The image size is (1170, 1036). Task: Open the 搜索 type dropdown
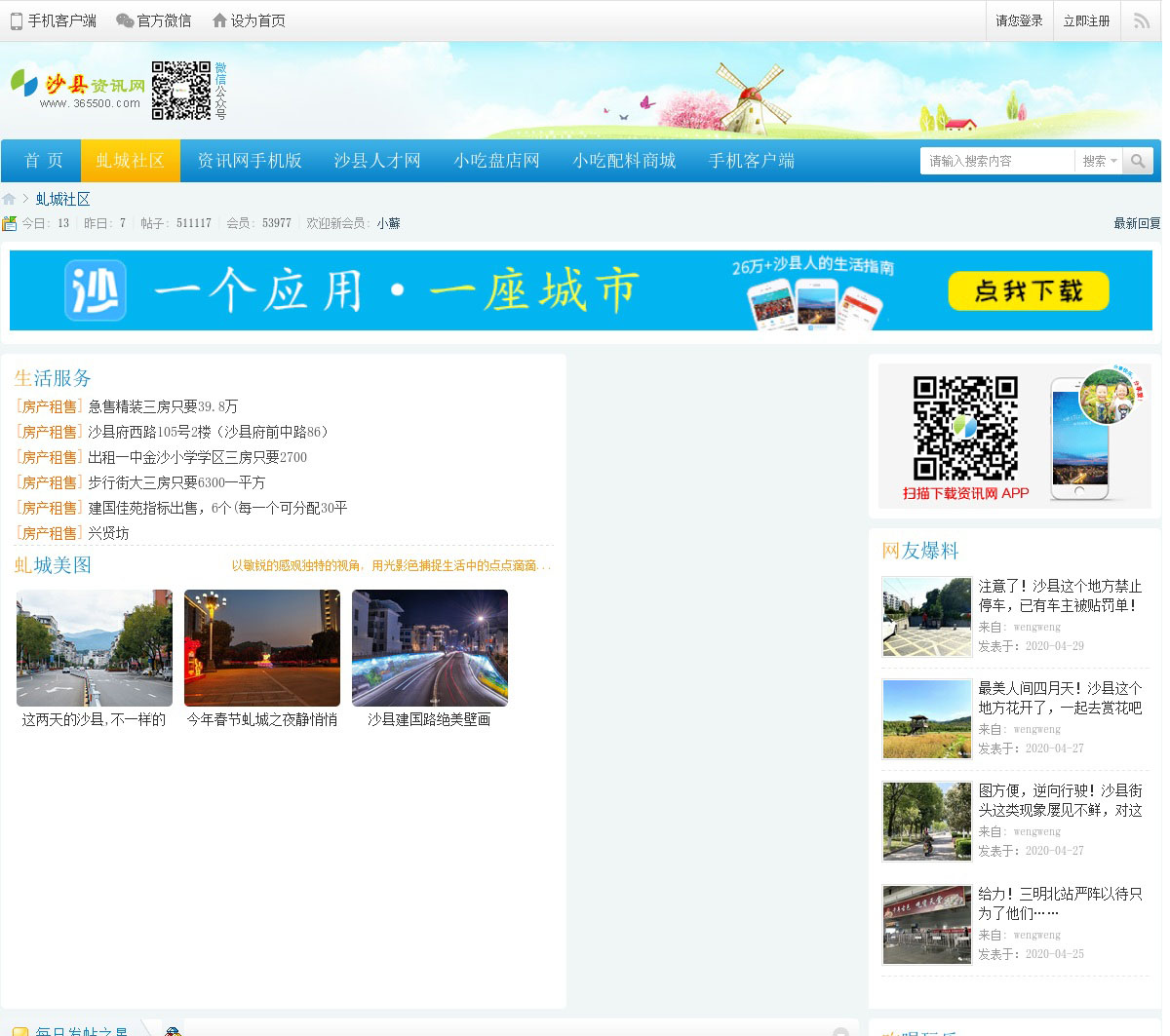click(x=1099, y=161)
